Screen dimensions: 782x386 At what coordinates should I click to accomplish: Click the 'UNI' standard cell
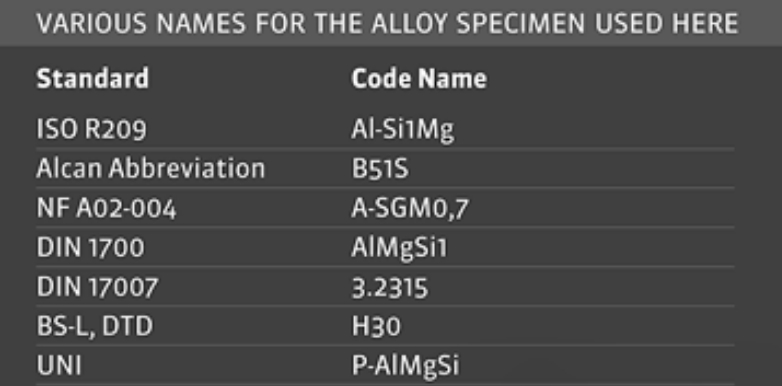(x=59, y=366)
